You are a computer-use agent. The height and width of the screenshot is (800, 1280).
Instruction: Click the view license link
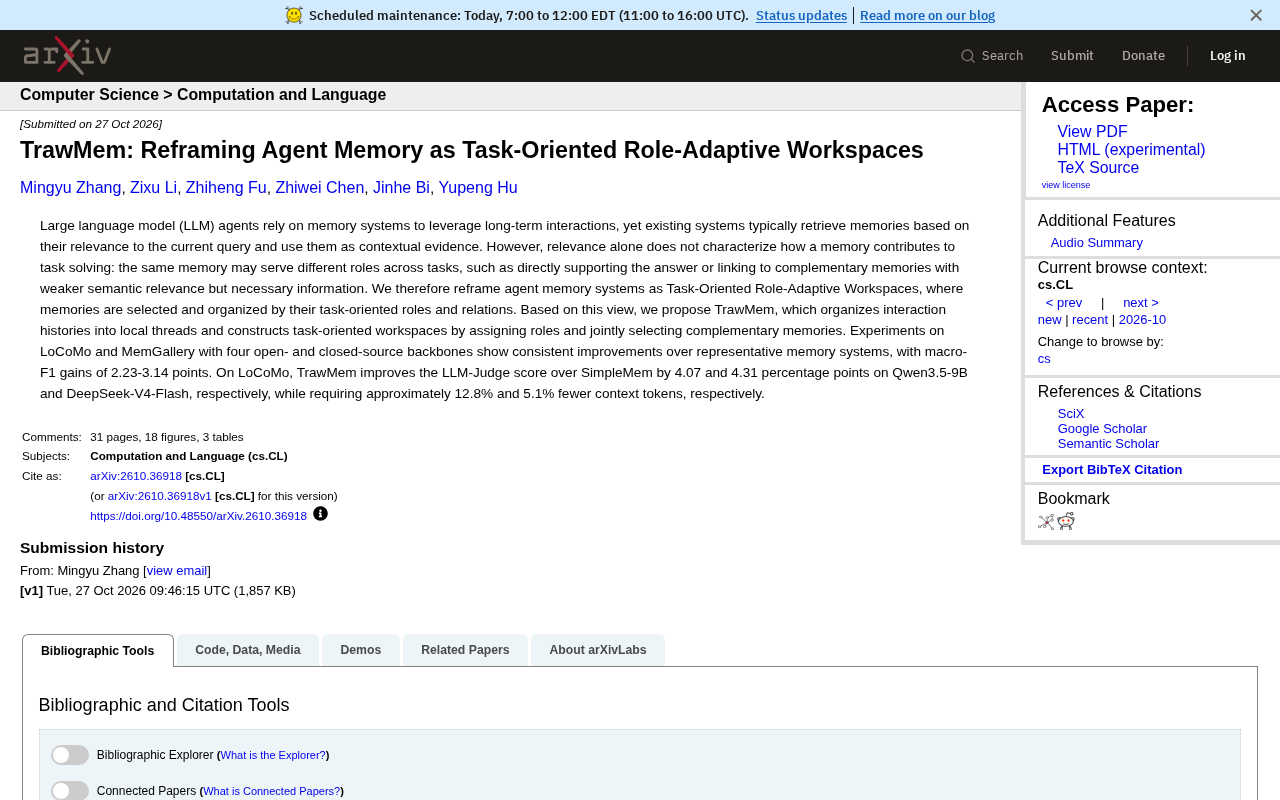[x=1066, y=185]
